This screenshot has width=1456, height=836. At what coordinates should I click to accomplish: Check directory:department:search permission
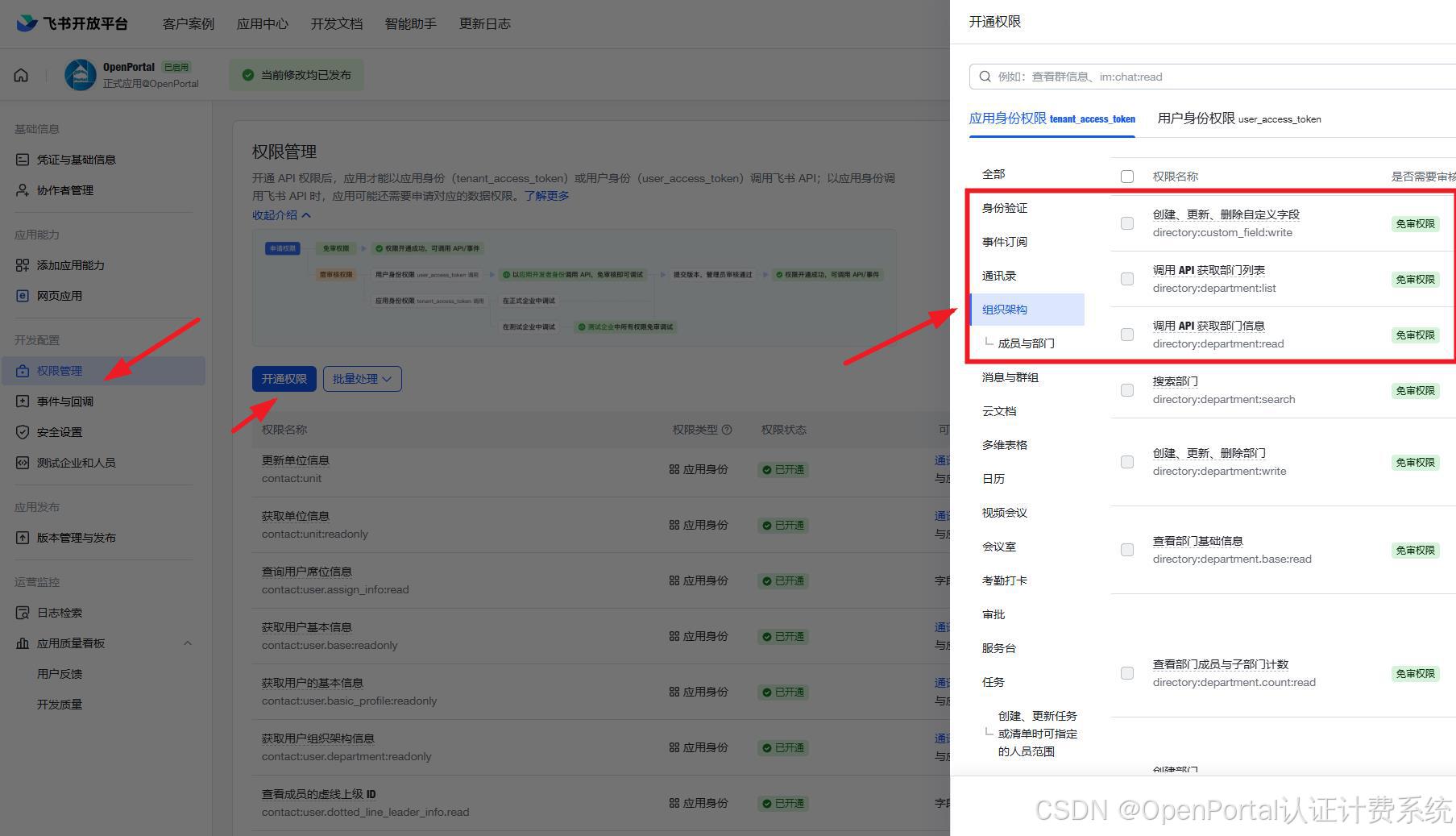point(1127,390)
